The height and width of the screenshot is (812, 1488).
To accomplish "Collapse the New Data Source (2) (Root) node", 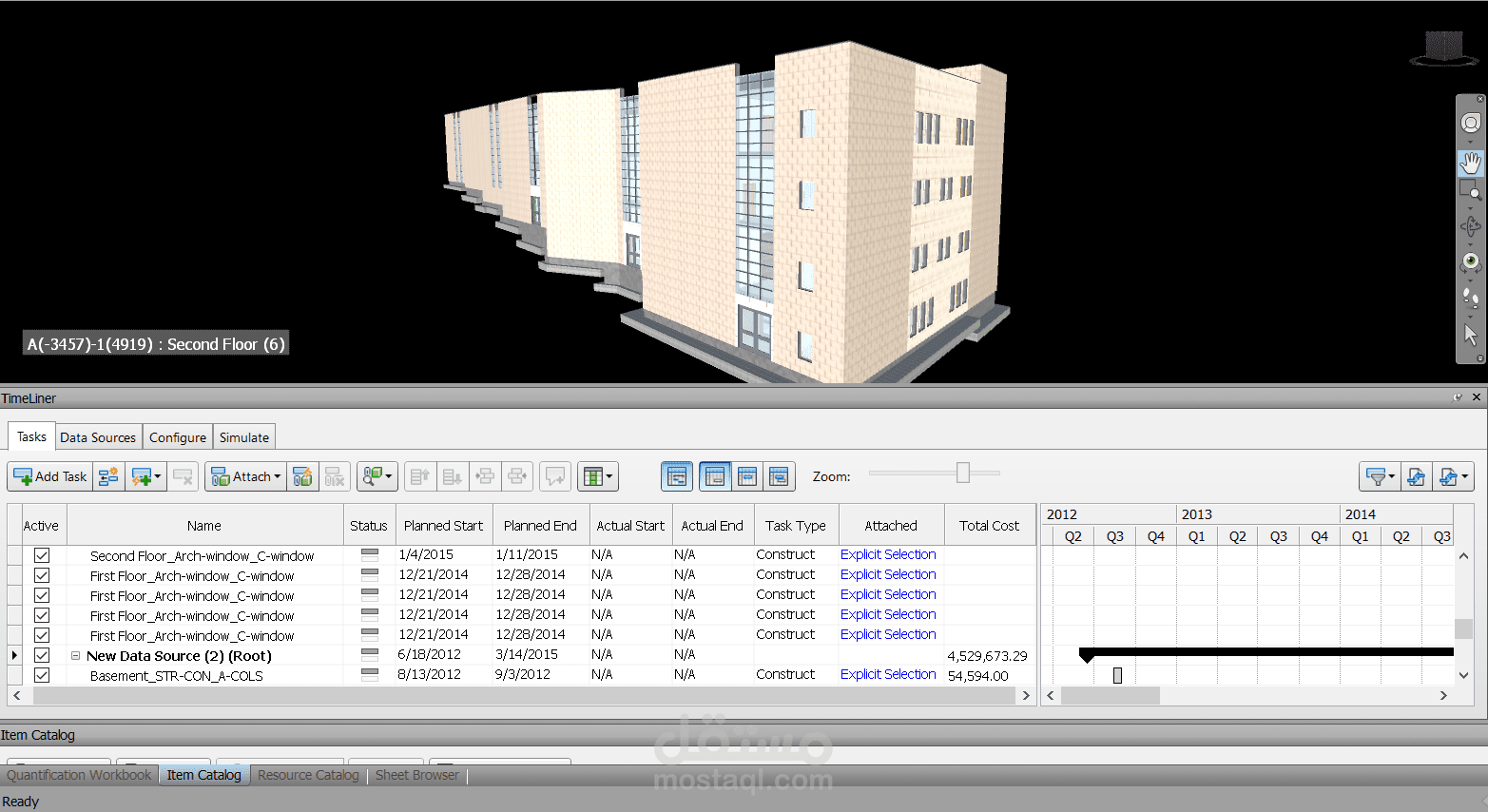I will click(x=75, y=655).
